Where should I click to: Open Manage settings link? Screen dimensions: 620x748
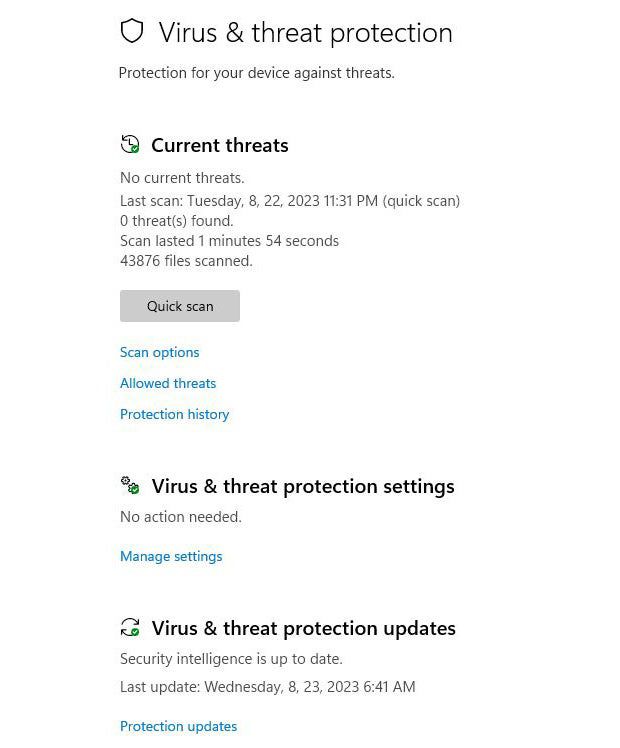tap(171, 556)
